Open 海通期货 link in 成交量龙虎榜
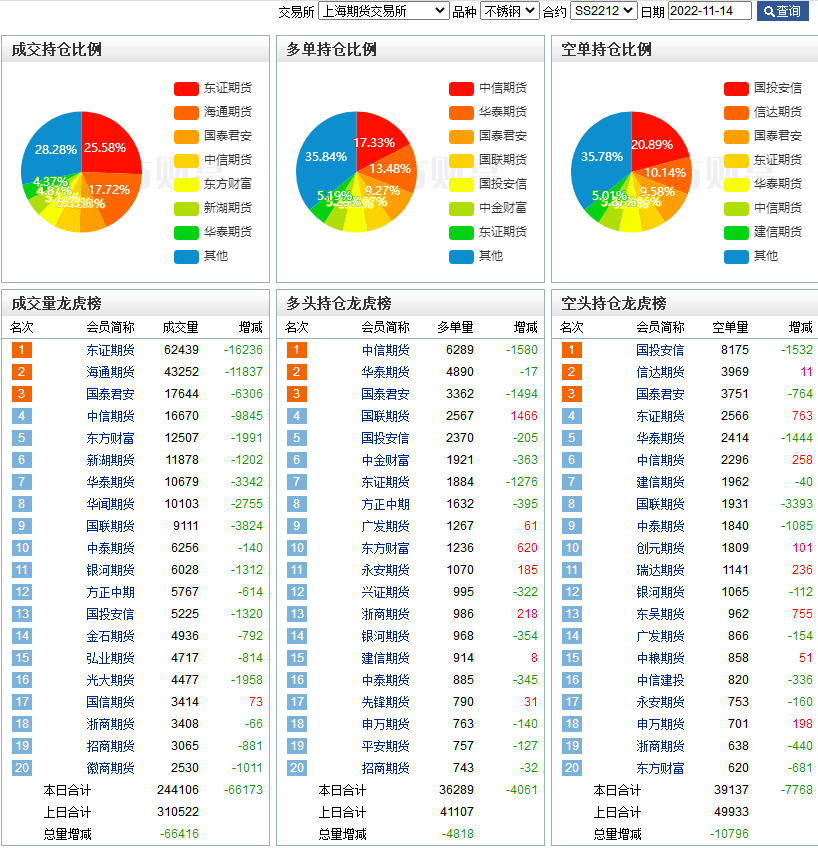The image size is (818, 848). 110,372
